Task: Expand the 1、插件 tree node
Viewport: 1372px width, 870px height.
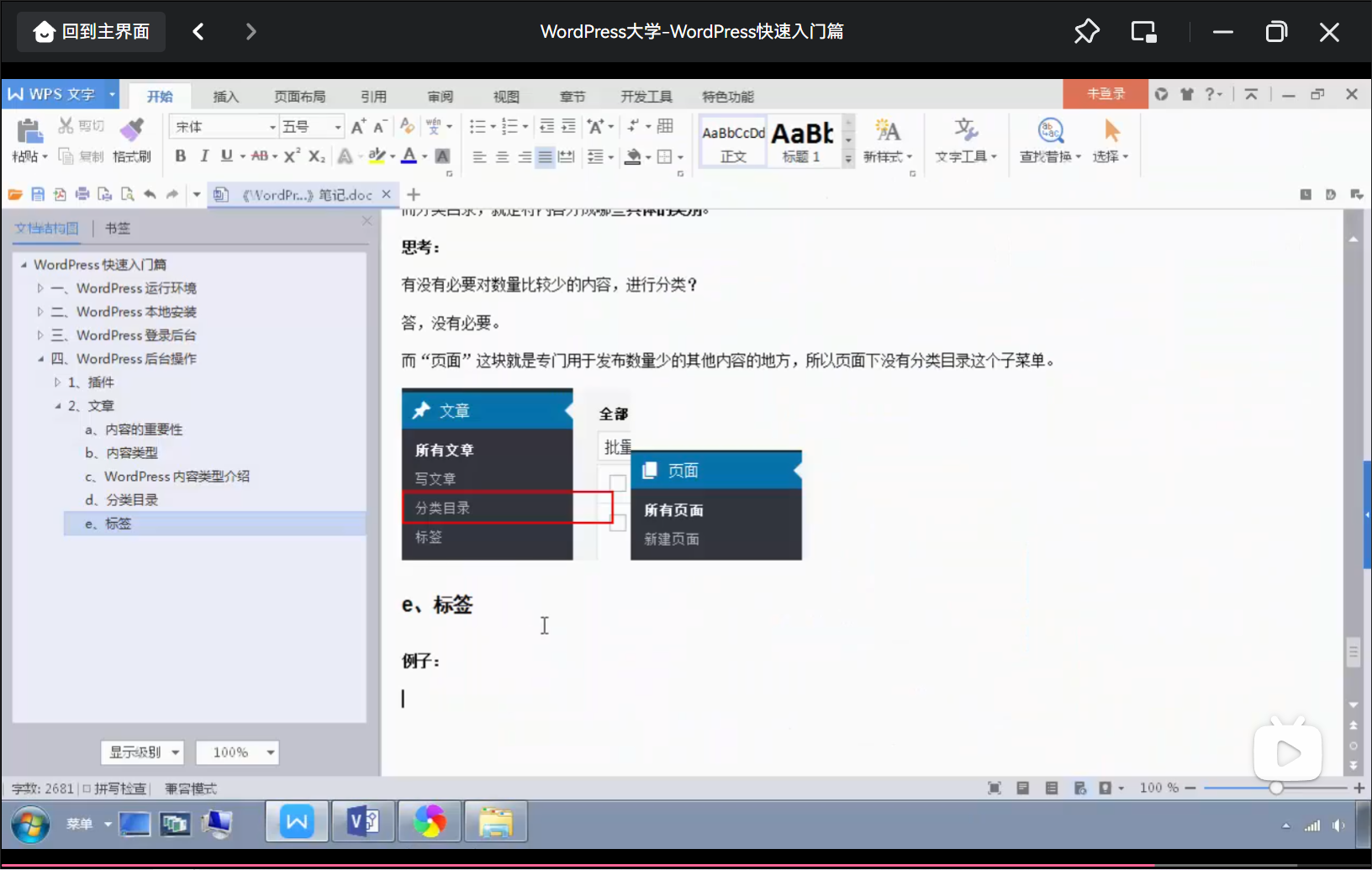Action: coord(57,382)
